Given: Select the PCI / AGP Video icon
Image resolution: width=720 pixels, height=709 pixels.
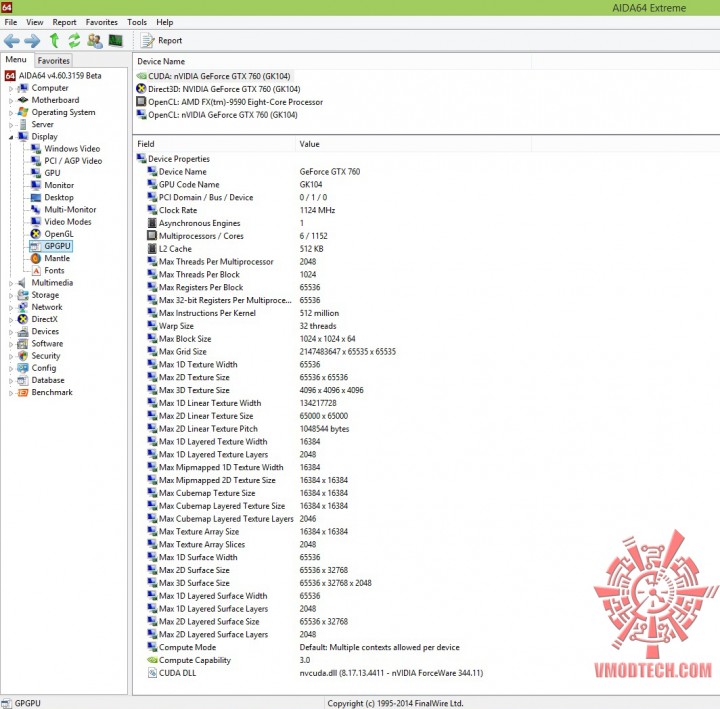Looking at the screenshot, I should point(36,161).
